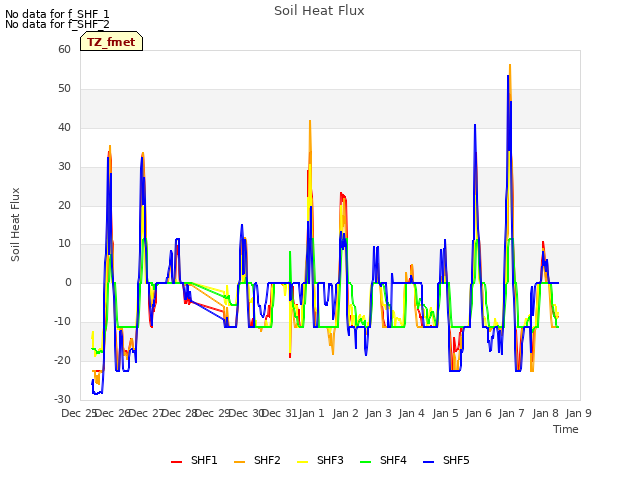
Task: Toggle the SHF1 legend entry
Action: click(x=194, y=460)
